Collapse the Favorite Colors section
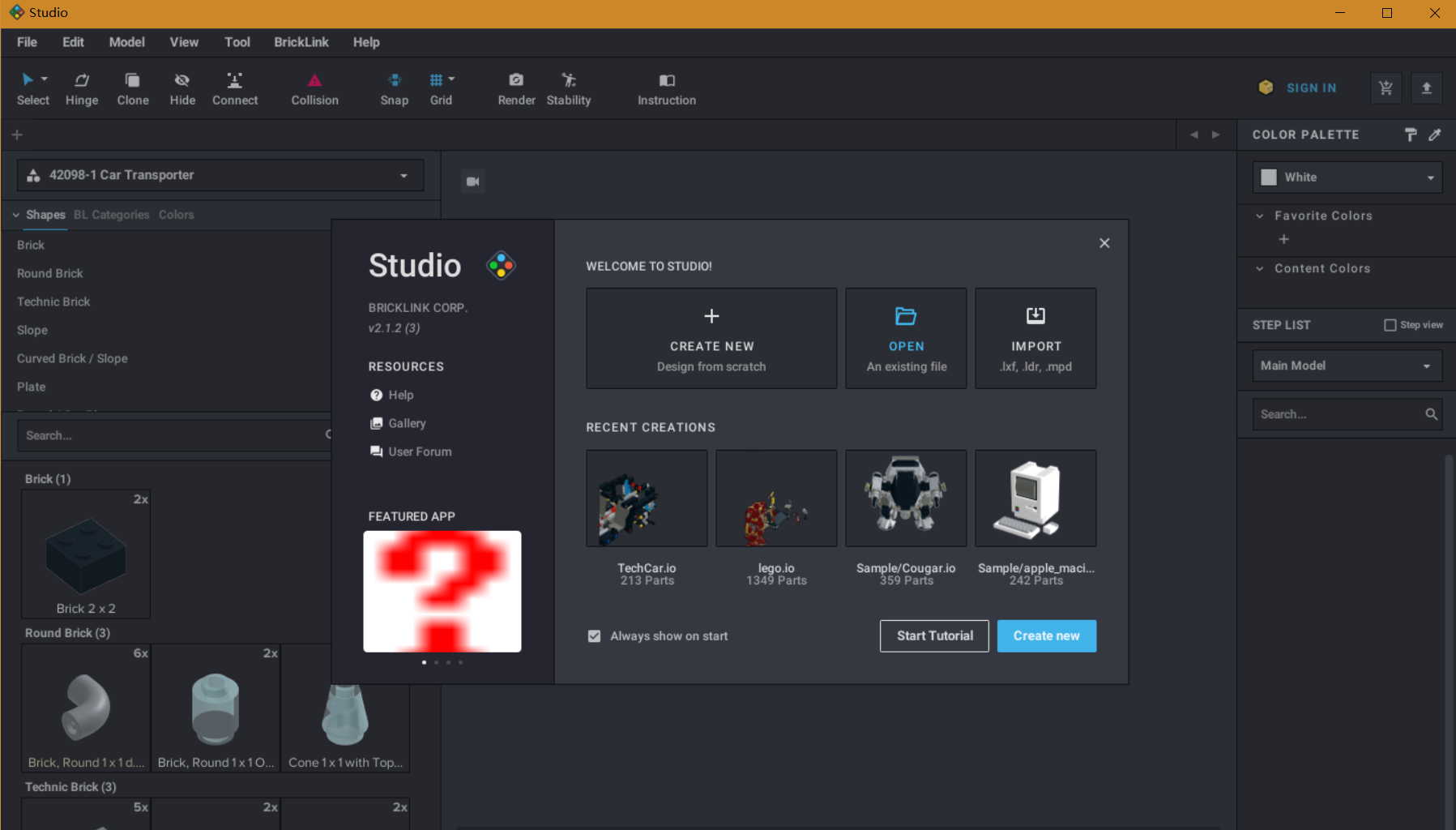 tap(1260, 216)
